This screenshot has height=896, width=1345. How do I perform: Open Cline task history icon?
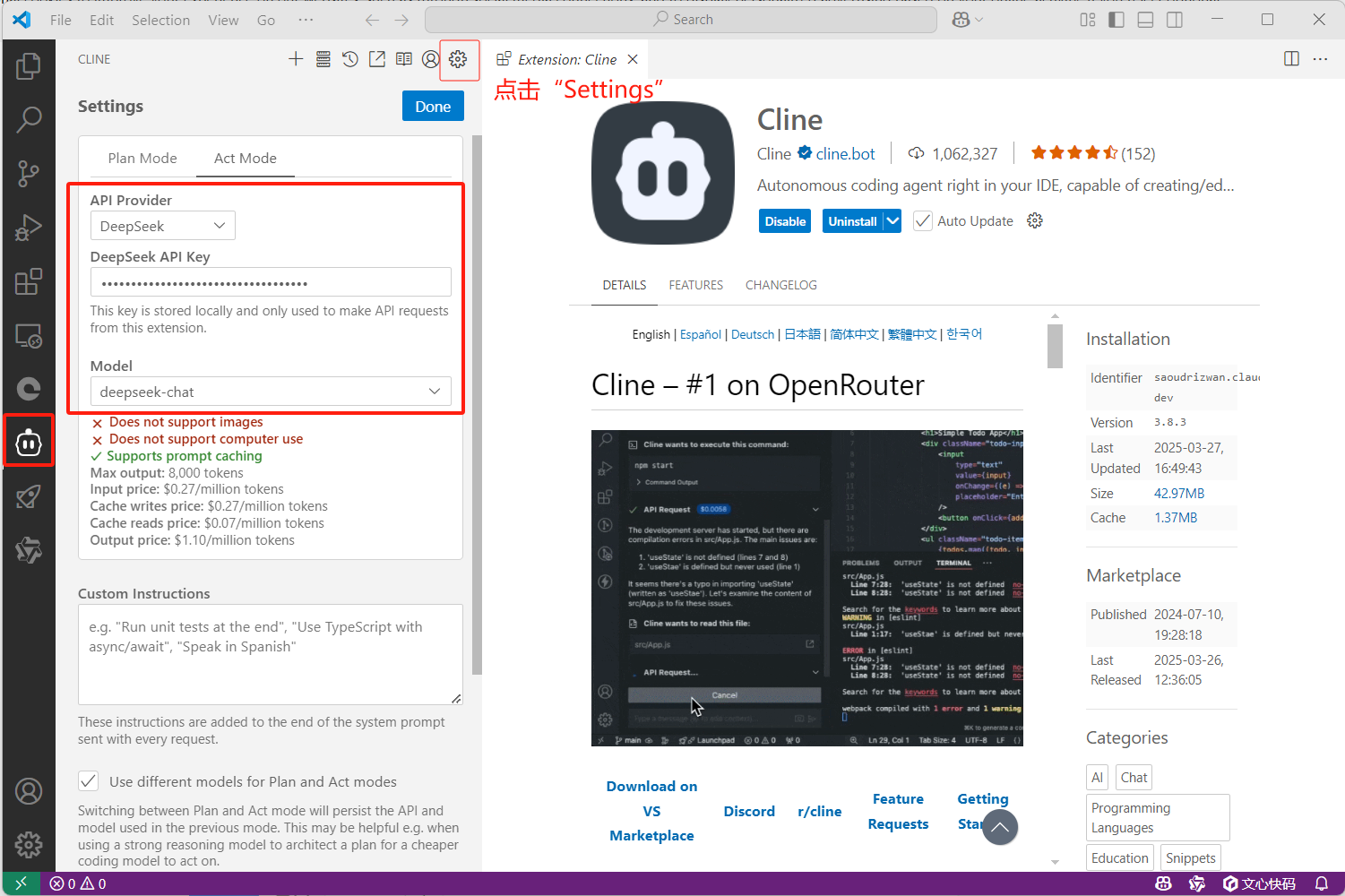pos(350,59)
